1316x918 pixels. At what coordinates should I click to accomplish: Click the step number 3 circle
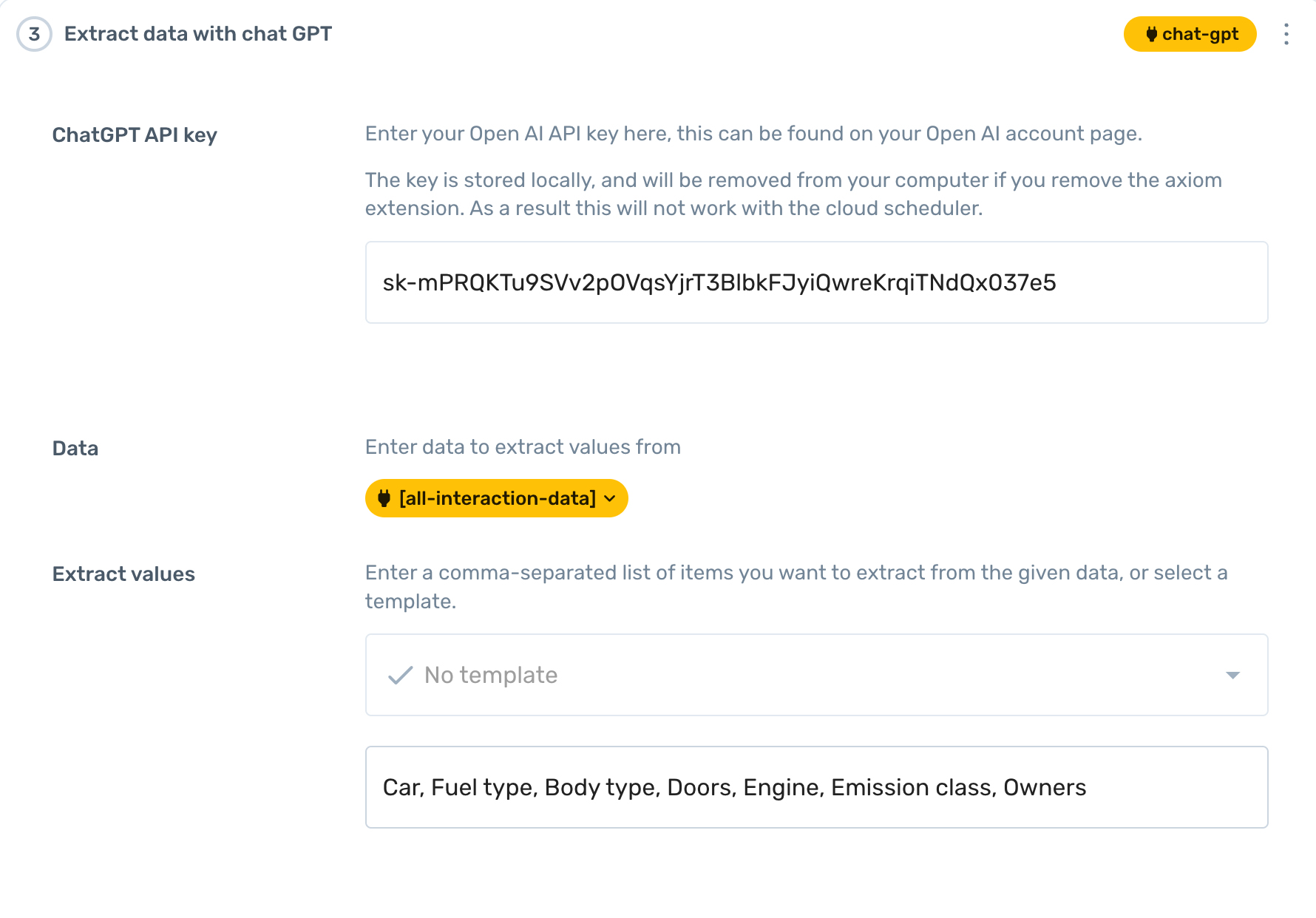34,34
